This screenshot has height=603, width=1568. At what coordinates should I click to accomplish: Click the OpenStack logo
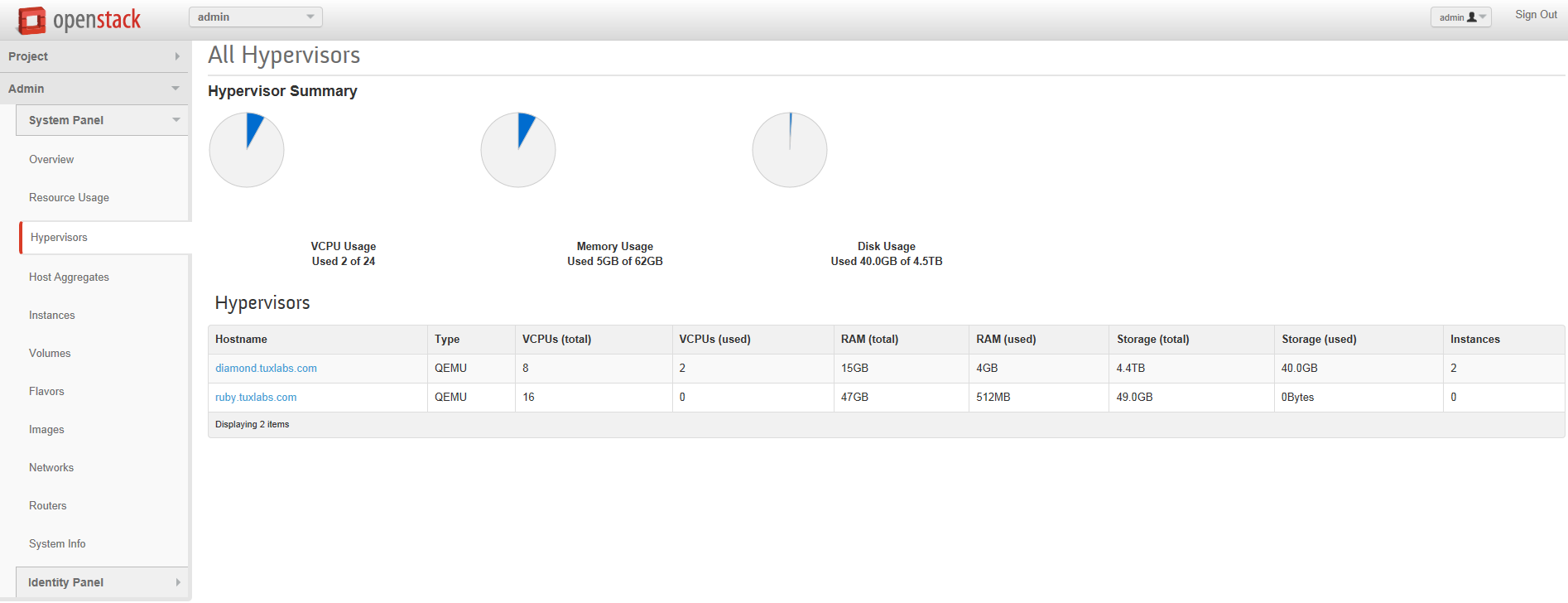click(x=79, y=20)
